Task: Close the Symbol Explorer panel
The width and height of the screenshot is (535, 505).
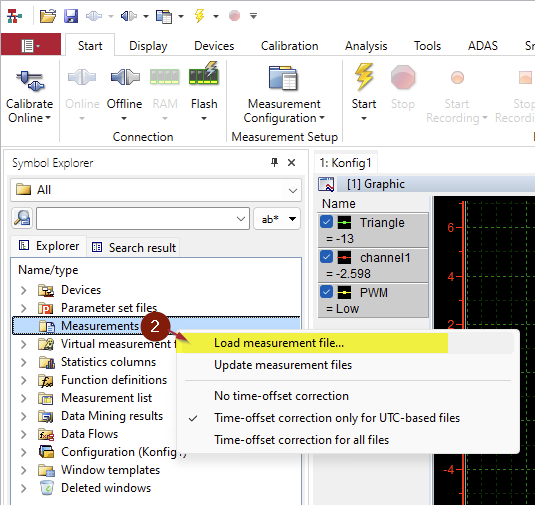Action: point(291,163)
